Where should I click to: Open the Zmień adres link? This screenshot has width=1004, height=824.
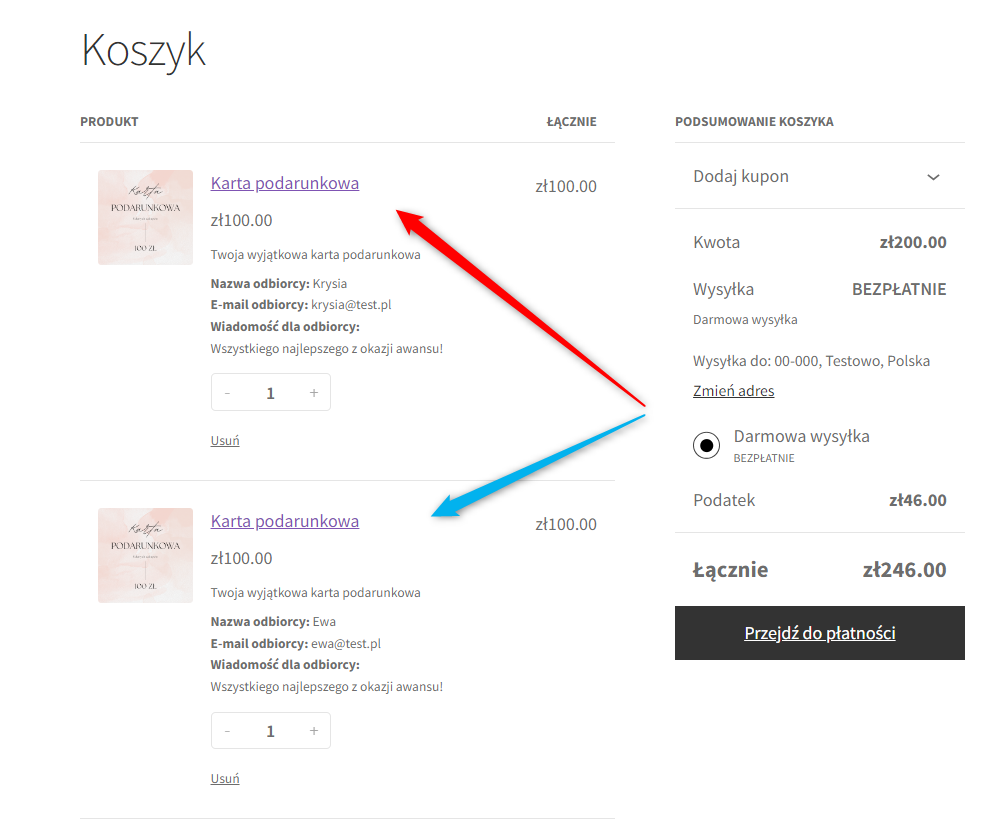coord(733,391)
